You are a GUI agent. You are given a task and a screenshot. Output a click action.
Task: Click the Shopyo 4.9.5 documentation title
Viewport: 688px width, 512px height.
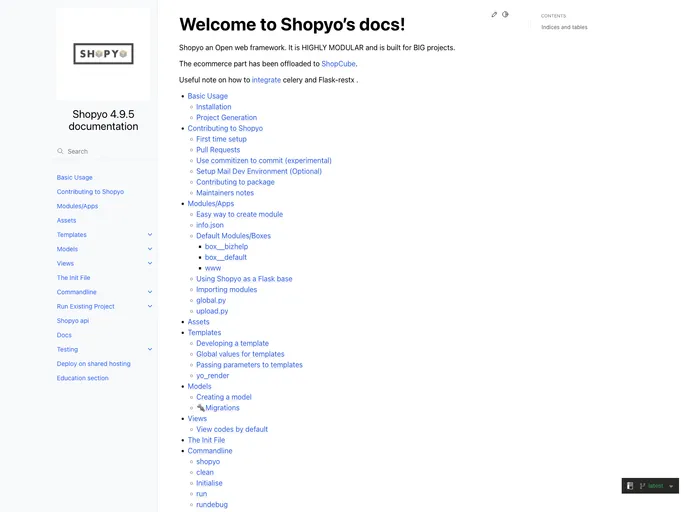point(103,120)
